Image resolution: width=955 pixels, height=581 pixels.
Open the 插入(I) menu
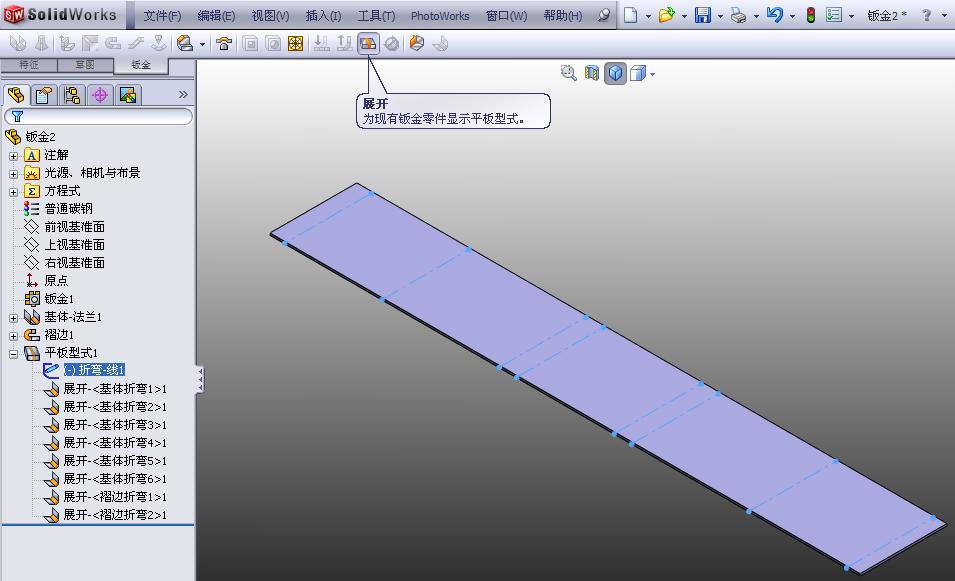click(323, 16)
